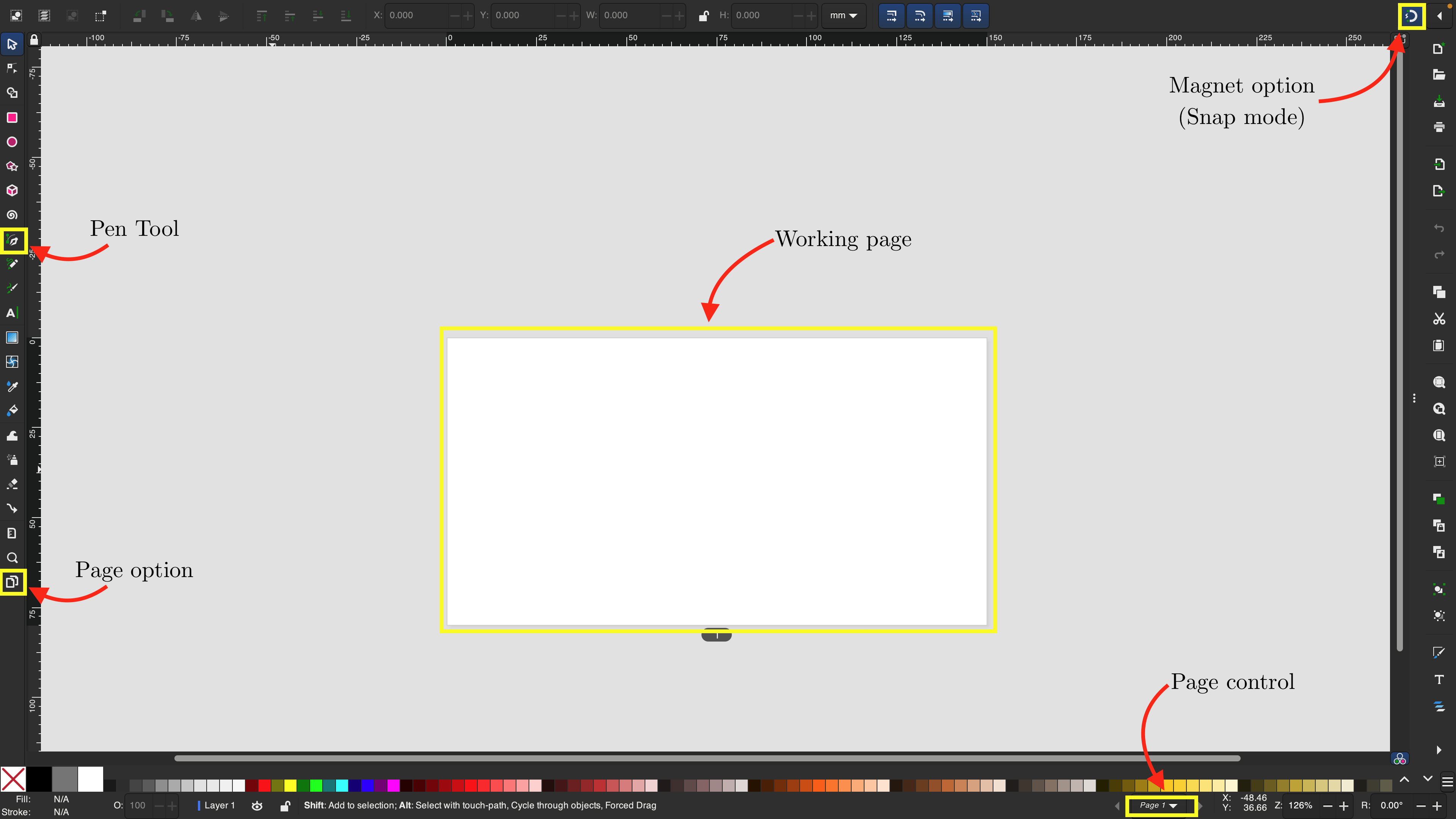
Task: Open the Page 1 selector dropdown
Action: (x=1159, y=805)
